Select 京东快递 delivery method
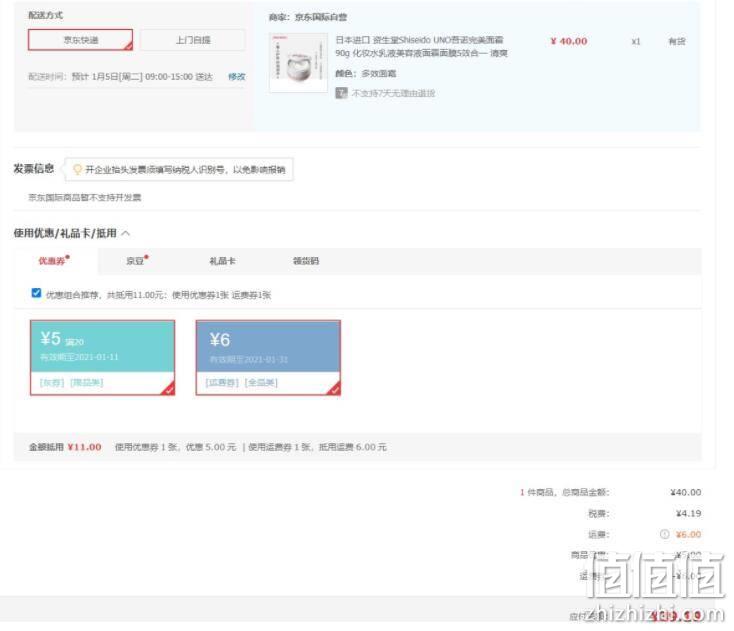Screen dimensions: 734x631 [x=81, y=40]
